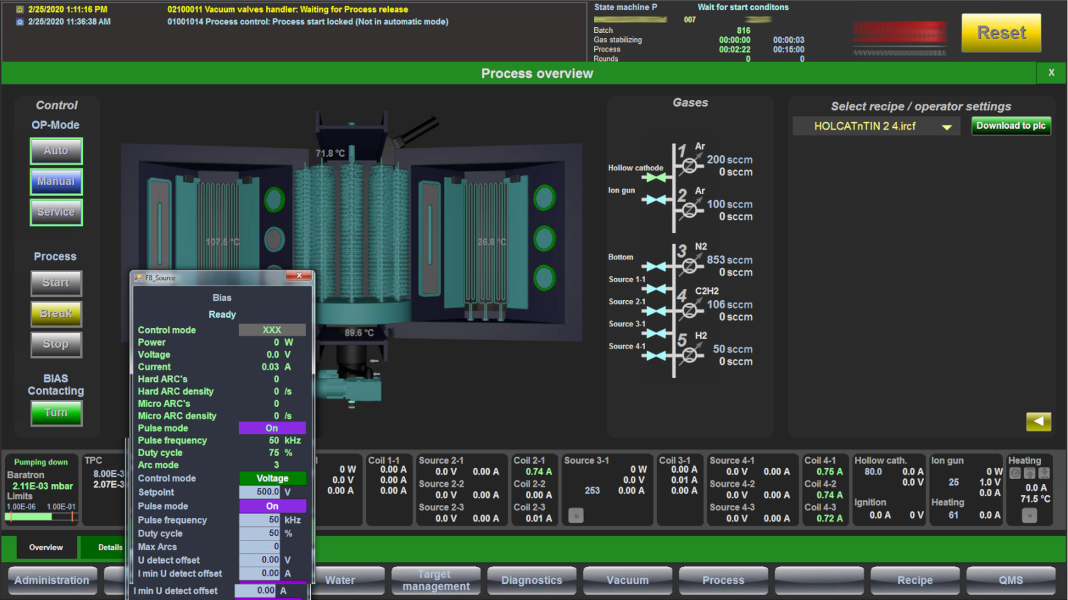Switch to the Overview tab
This screenshot has width=1068, height=600.
click(46, 548)
